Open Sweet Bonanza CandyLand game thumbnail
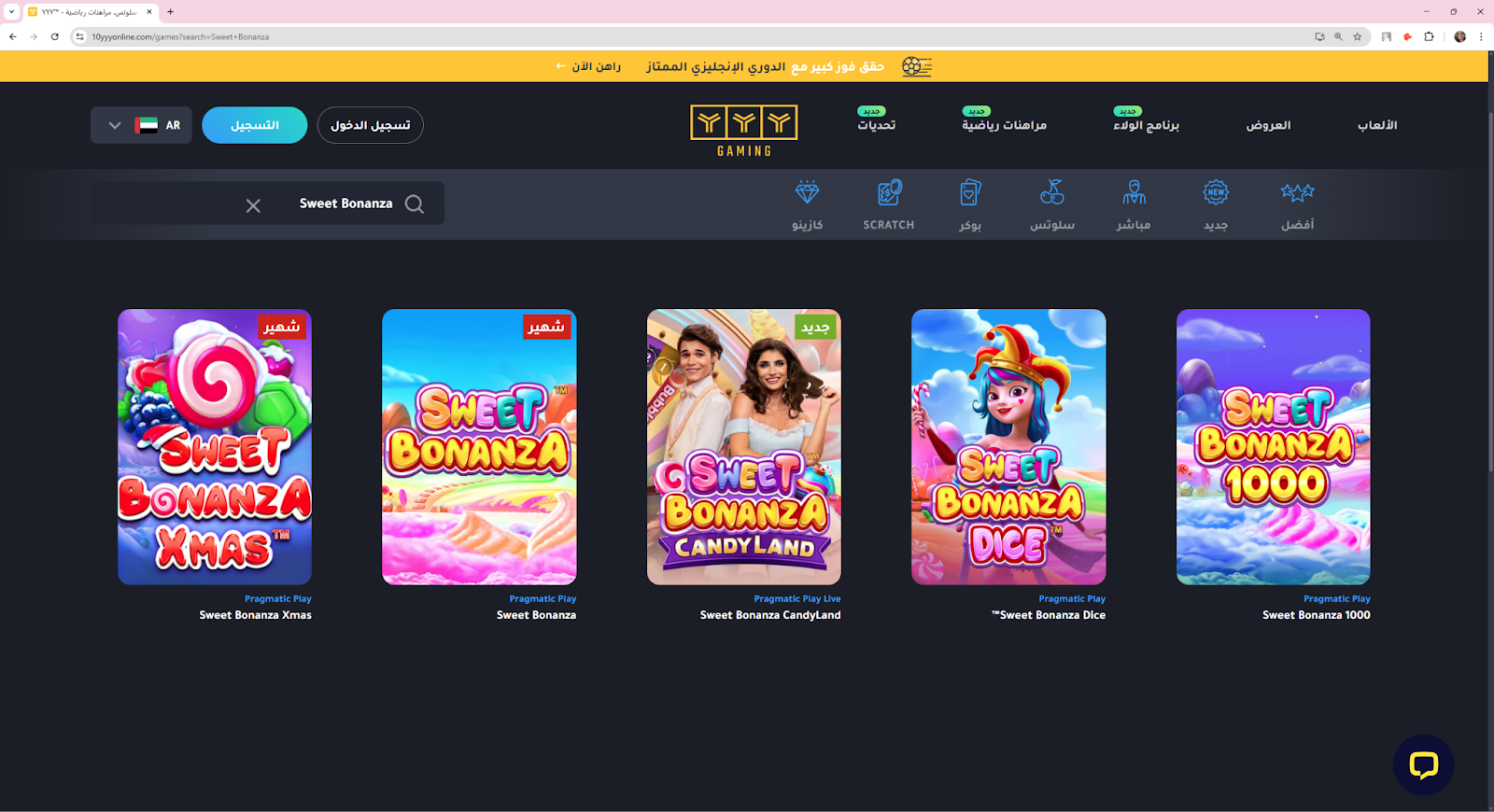Viewport: 1494px width, 812px height. coord(744,447)
